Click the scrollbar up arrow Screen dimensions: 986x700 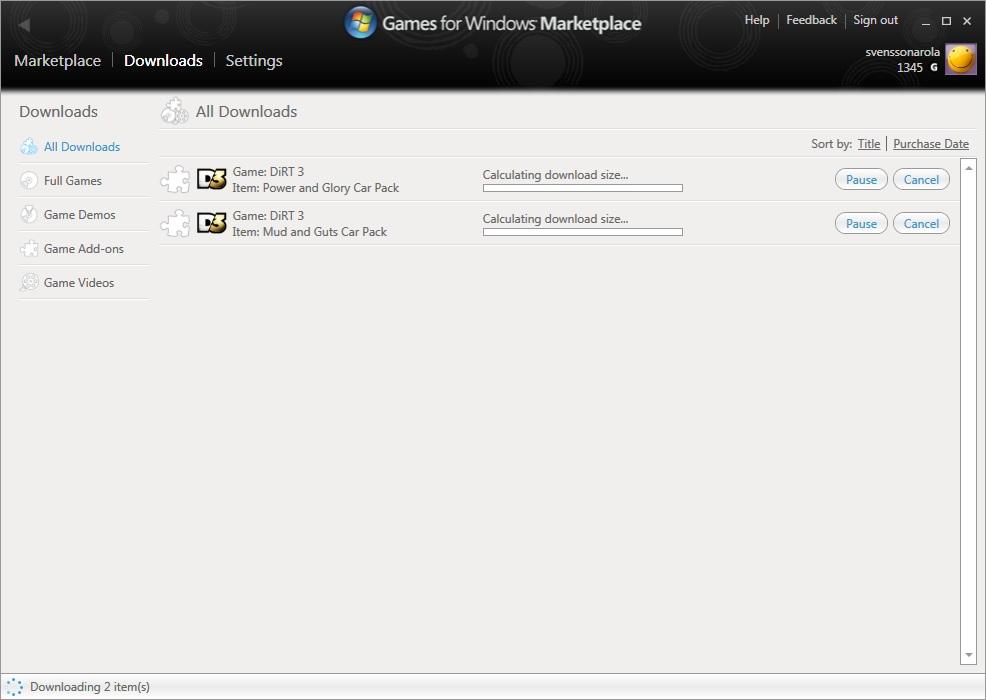tap(968, 168)
